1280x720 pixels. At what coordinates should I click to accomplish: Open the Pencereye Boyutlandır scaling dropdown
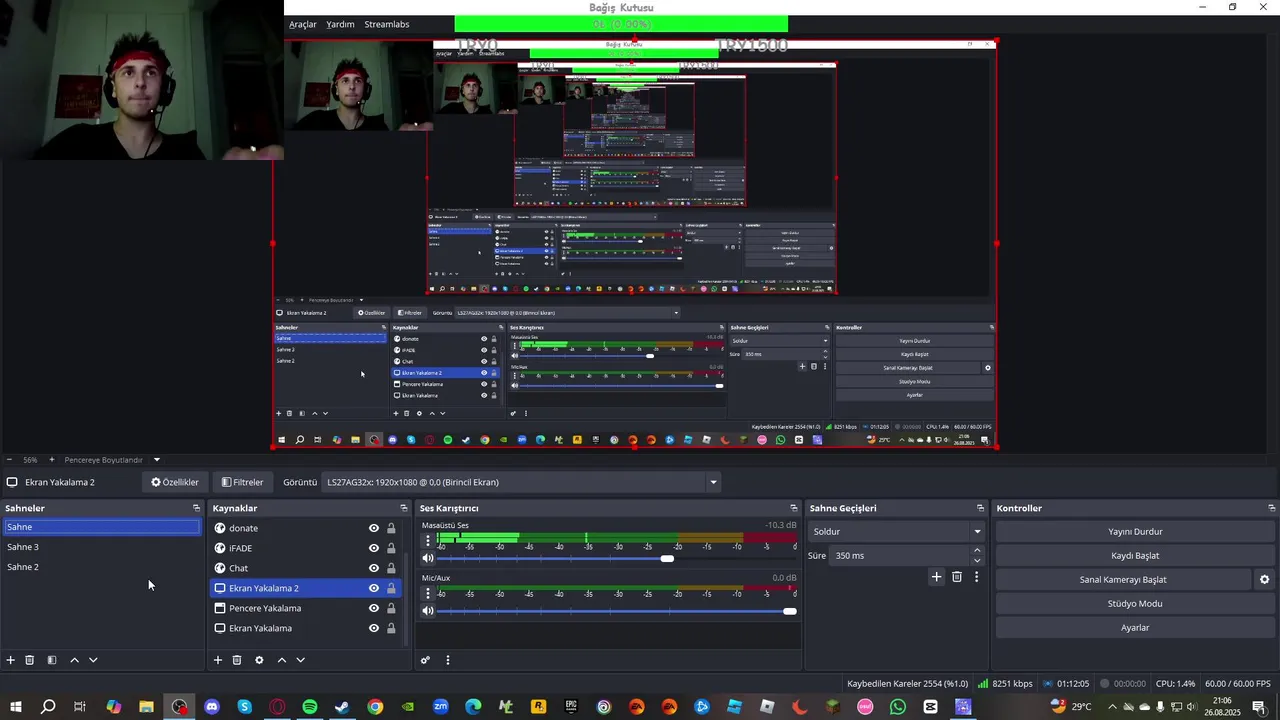click(113, 460)
